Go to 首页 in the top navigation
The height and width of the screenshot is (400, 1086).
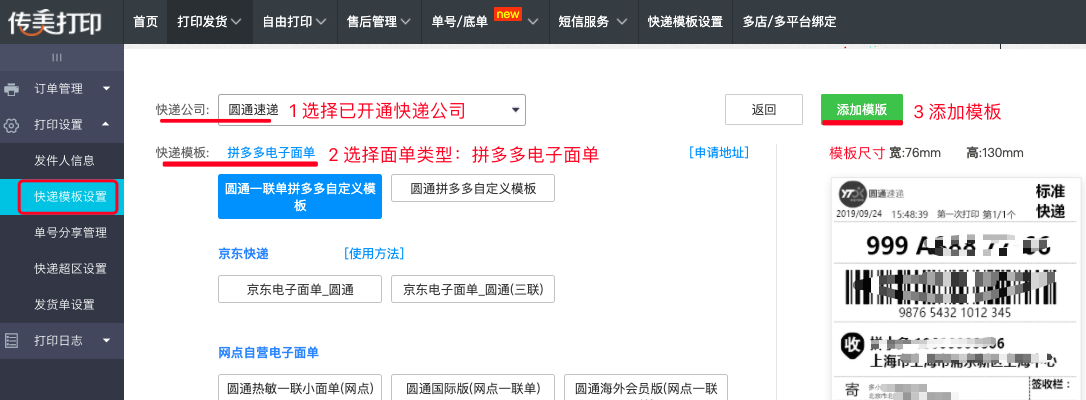[x=145, y=22]
